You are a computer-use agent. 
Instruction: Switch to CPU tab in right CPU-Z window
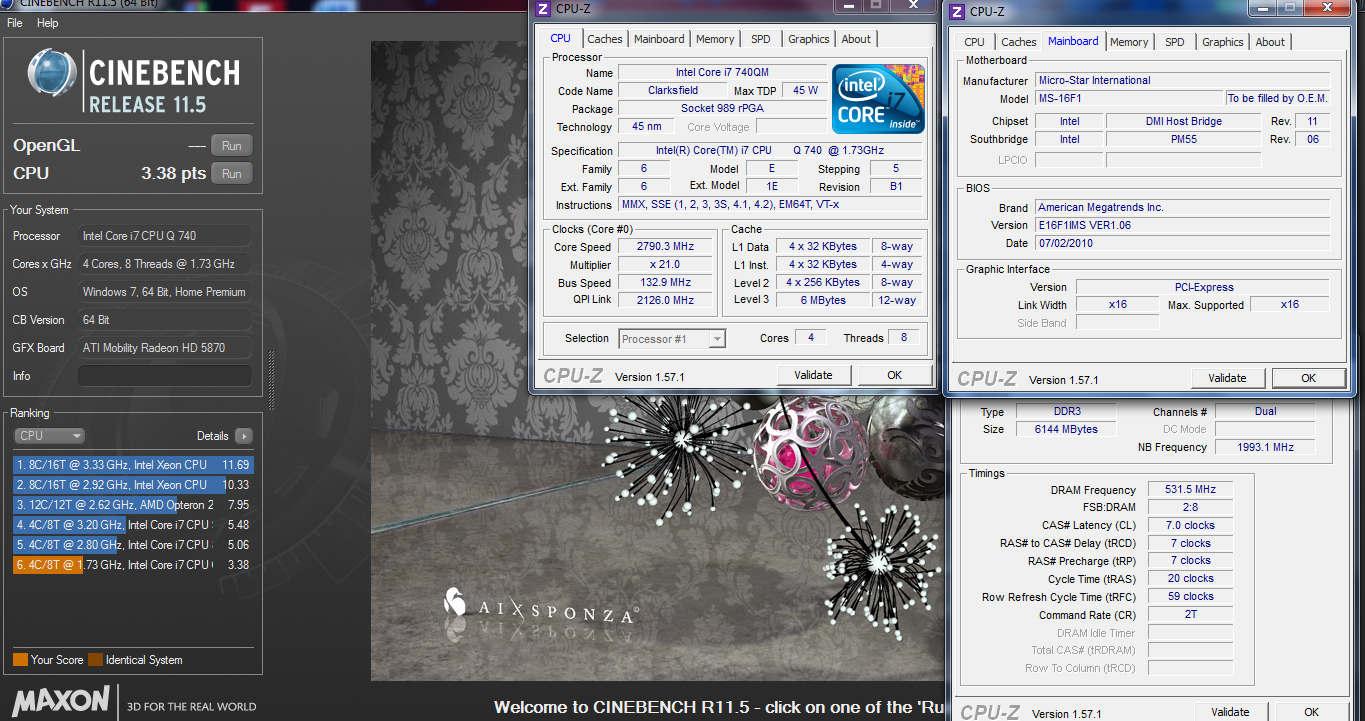(974, 42)
